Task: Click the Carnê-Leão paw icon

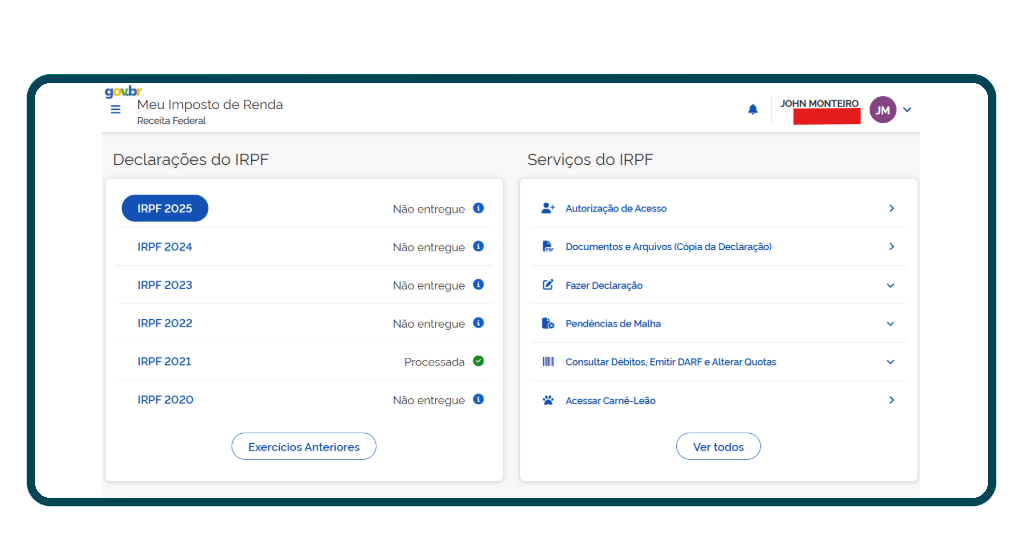Action: point(548,400)
